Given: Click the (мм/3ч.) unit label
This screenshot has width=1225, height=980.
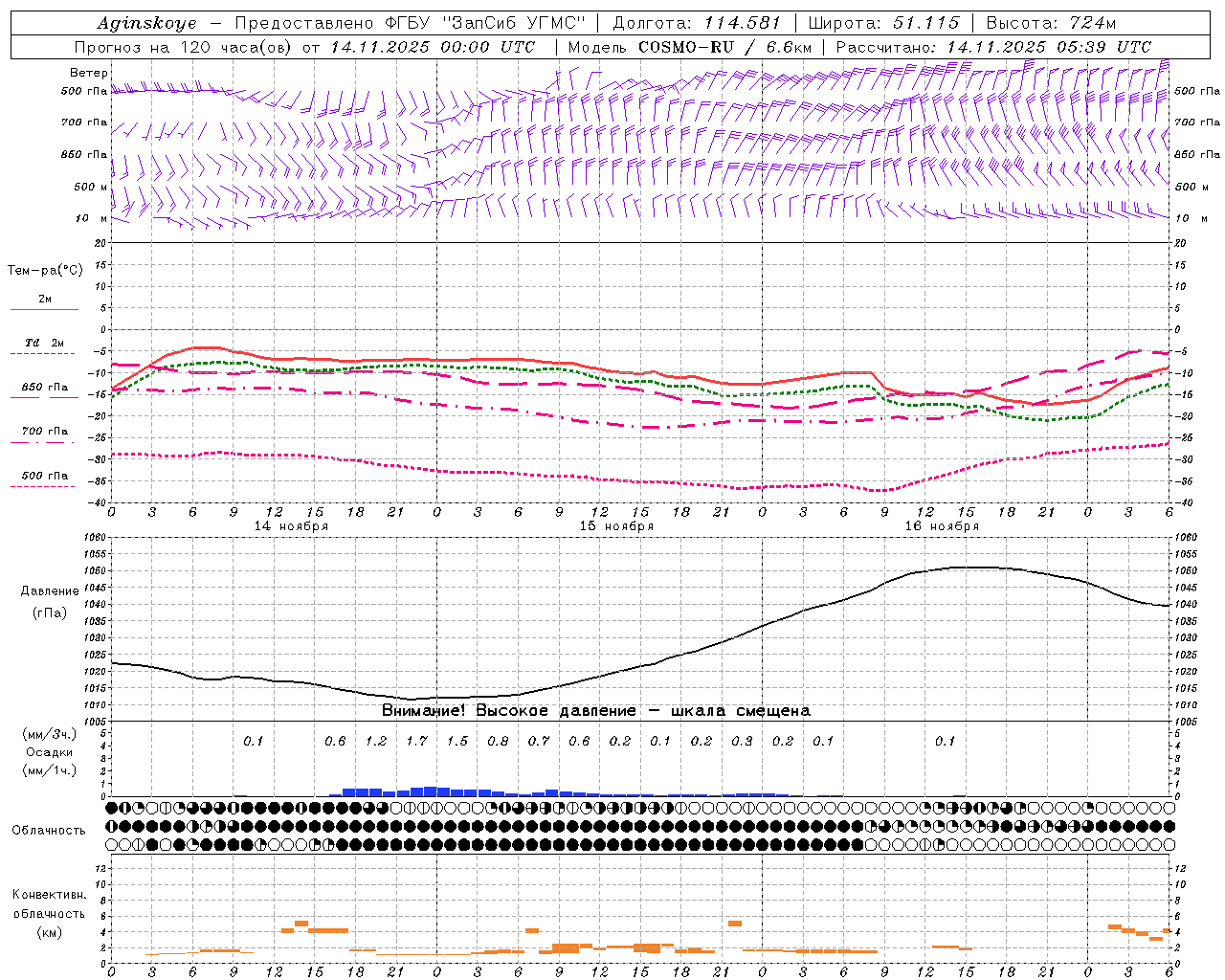Looking at the screenshot, I should click(50, 734).
